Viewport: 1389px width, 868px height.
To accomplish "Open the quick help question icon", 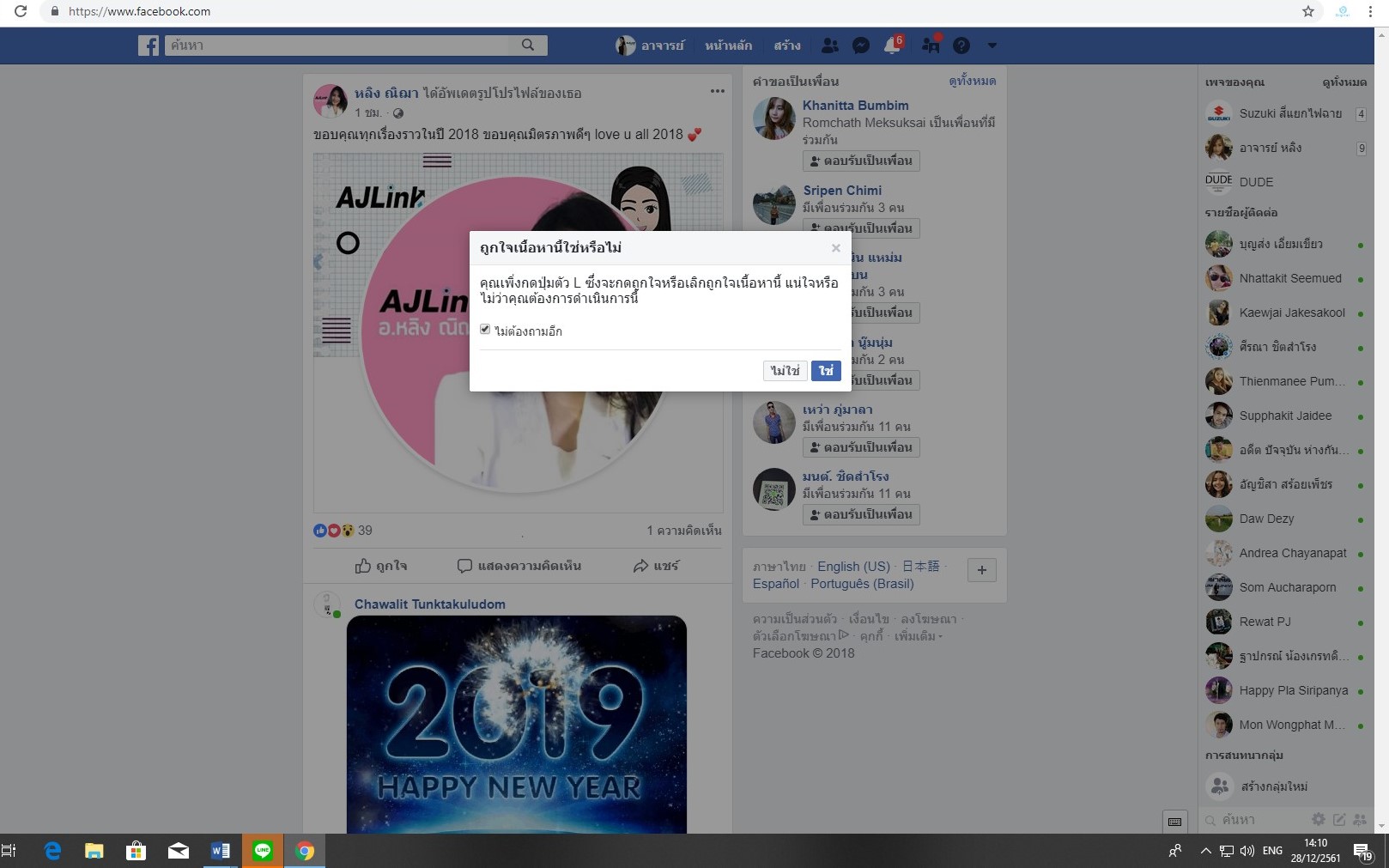I will [x=961, y=46].
